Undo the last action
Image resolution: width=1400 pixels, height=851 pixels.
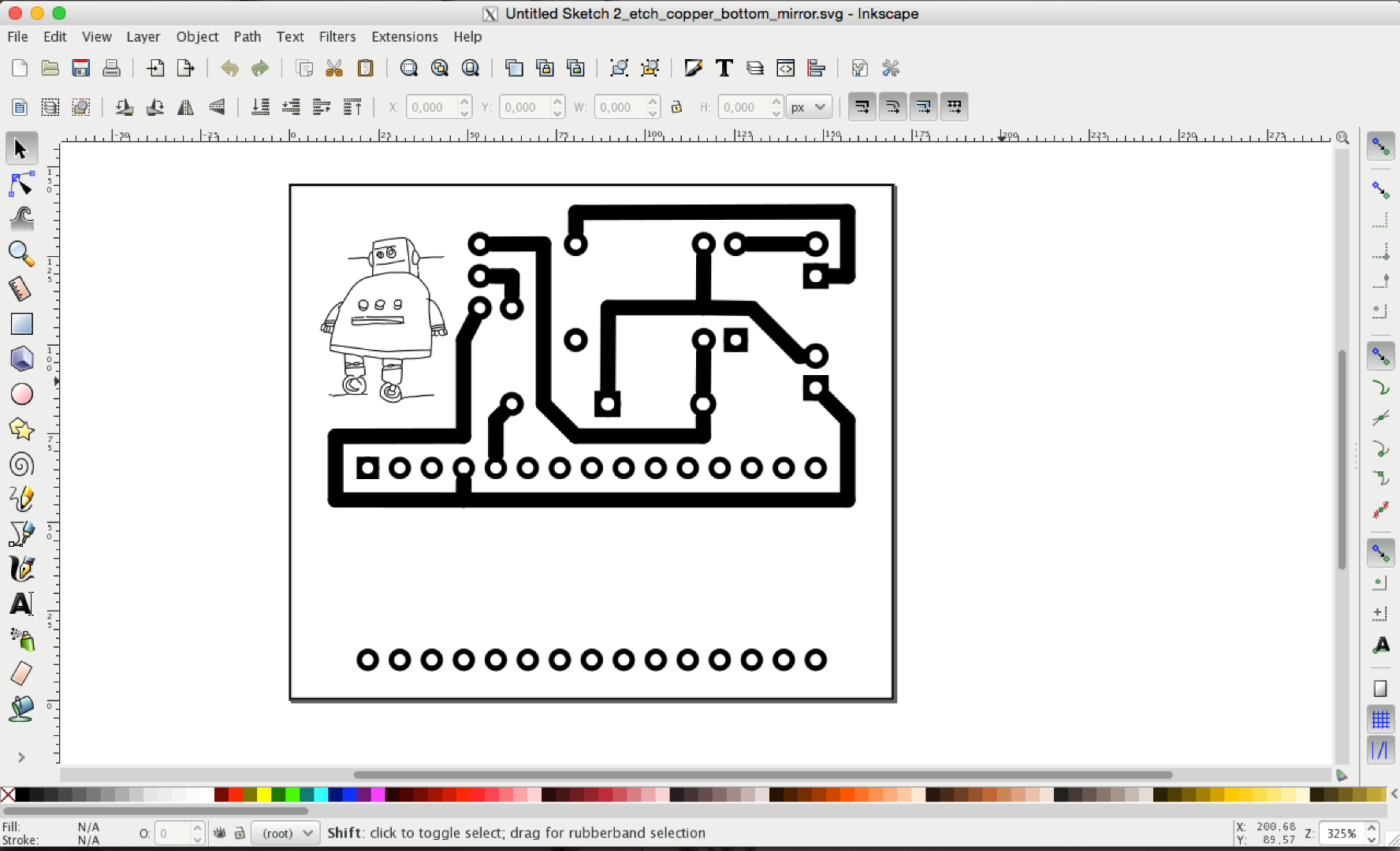pos(229,68)
